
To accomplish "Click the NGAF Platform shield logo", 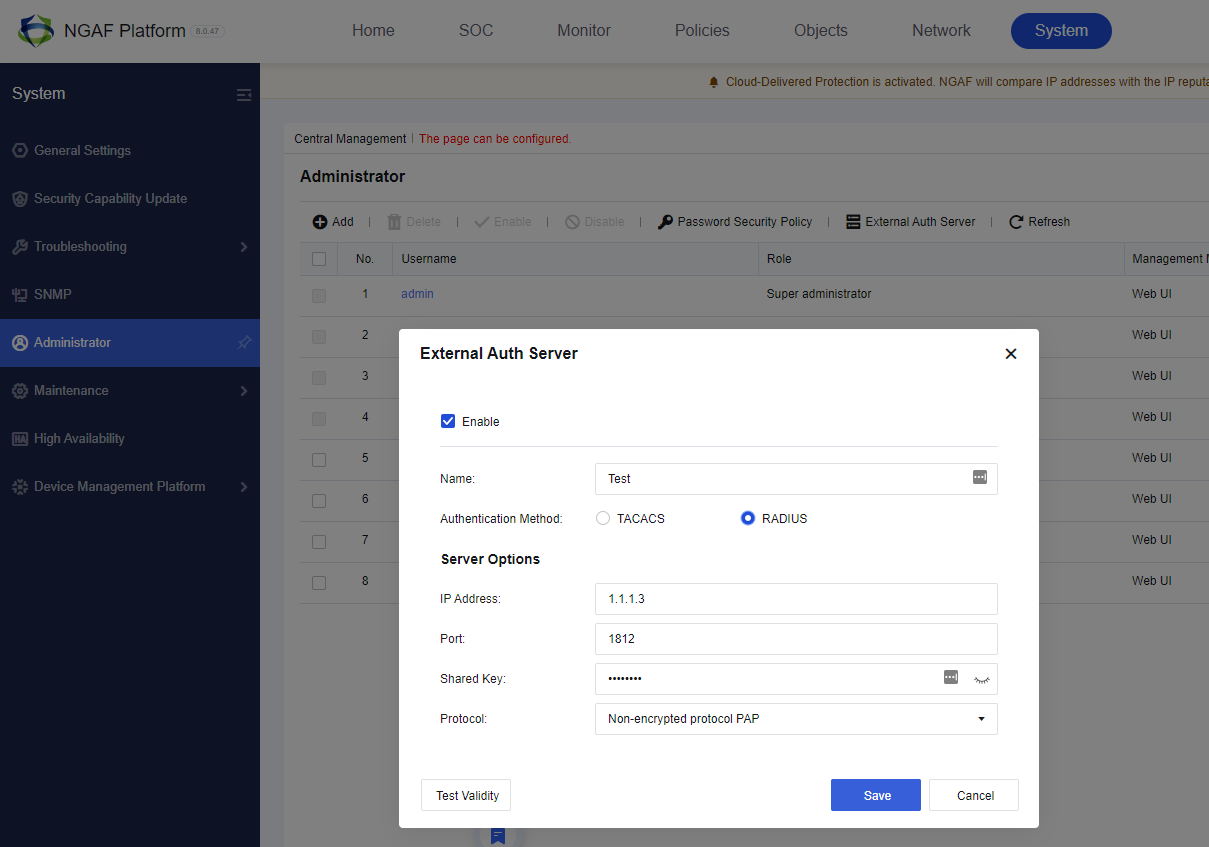I will point(36,31).
